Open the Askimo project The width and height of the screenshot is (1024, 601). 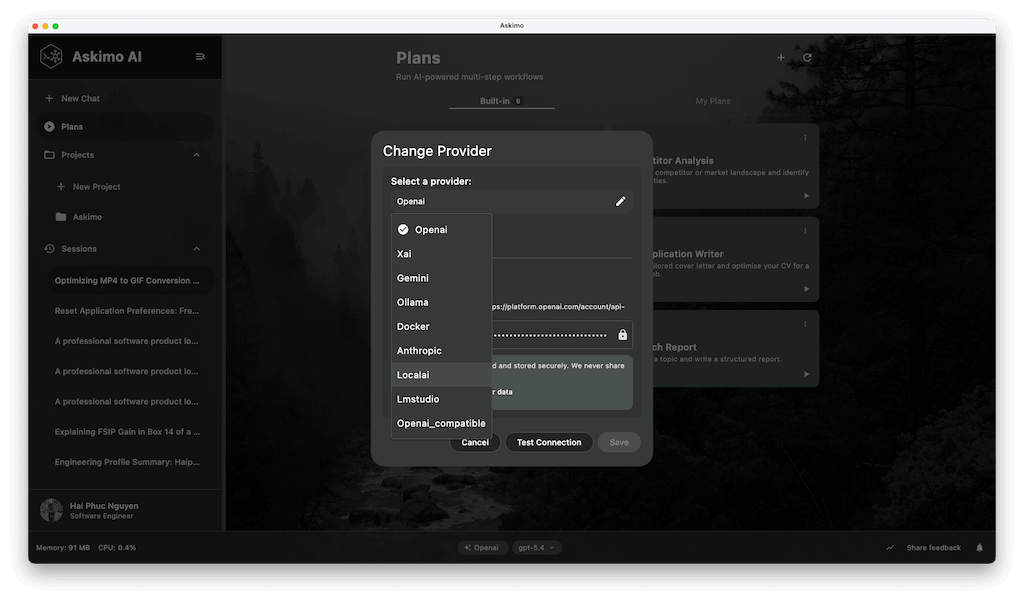click(87, 217)
